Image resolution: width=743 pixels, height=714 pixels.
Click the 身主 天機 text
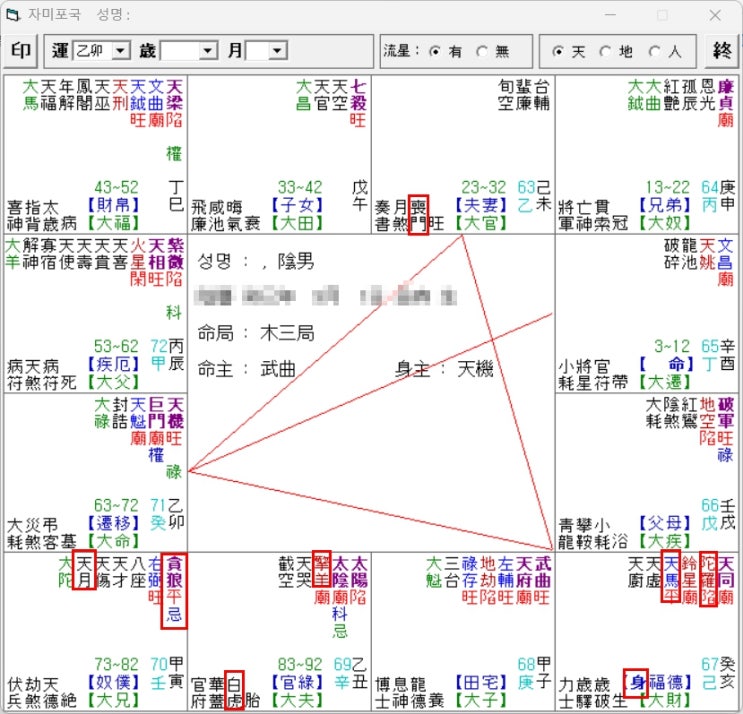click(444, 369)
